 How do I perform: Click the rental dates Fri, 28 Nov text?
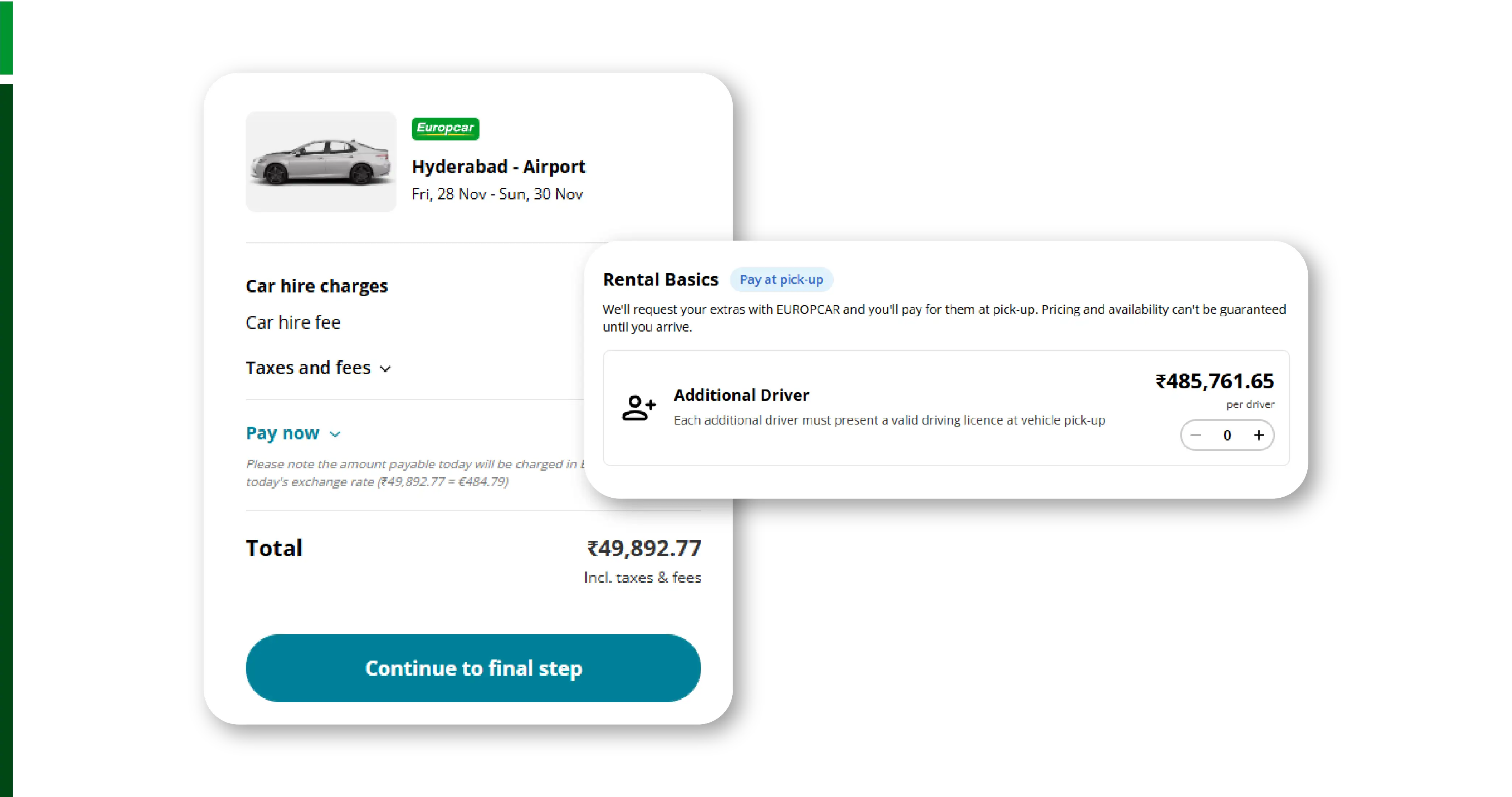click(497, 194)
